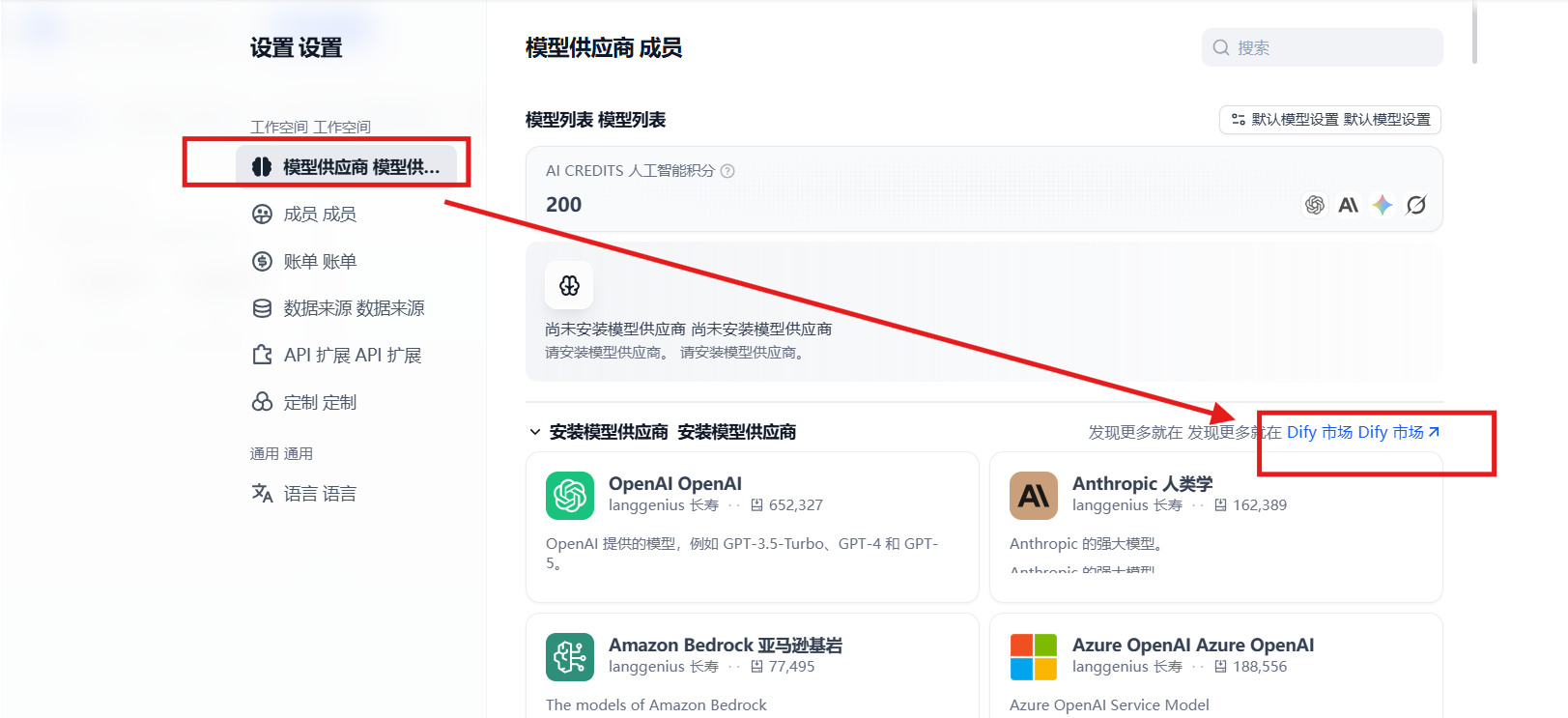This screenshot has width=1568, height=718.
Task: Collapse the 安装模型供应商 section chevron
Action: point(534,432)
